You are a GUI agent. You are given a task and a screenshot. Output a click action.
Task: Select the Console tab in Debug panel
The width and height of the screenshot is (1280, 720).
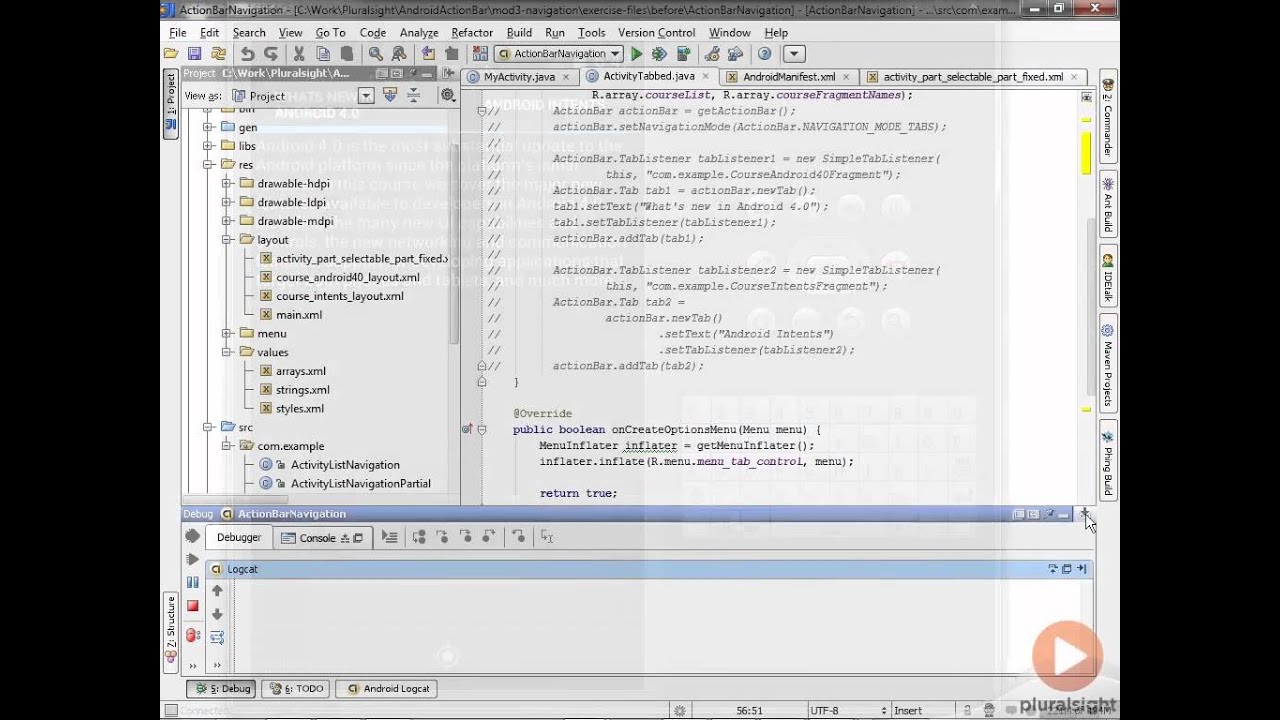tap(317, 538)
